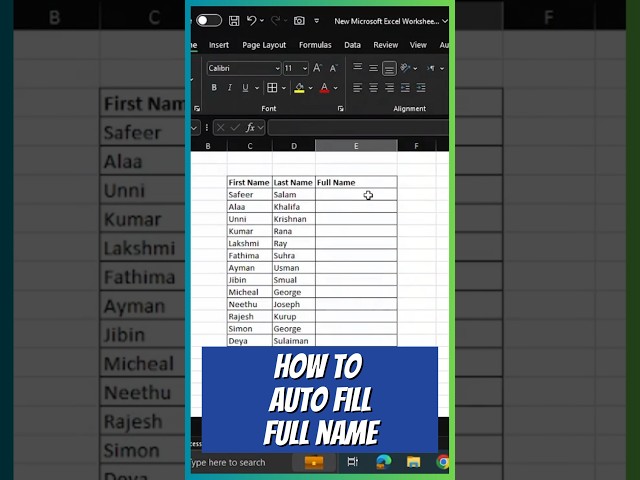Toggle Underline formatting
The height and width of the screenshot is (480, 640).
click(245, 88)
